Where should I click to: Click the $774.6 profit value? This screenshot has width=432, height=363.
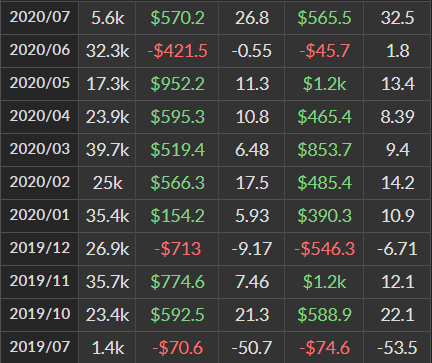click(177, 282)
